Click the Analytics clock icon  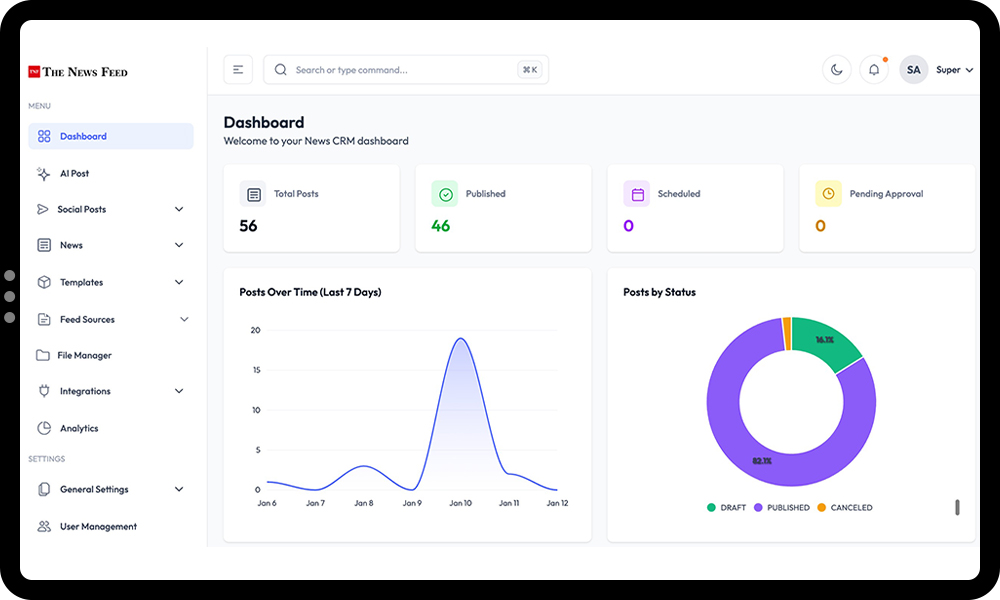[x=44, y=428]
